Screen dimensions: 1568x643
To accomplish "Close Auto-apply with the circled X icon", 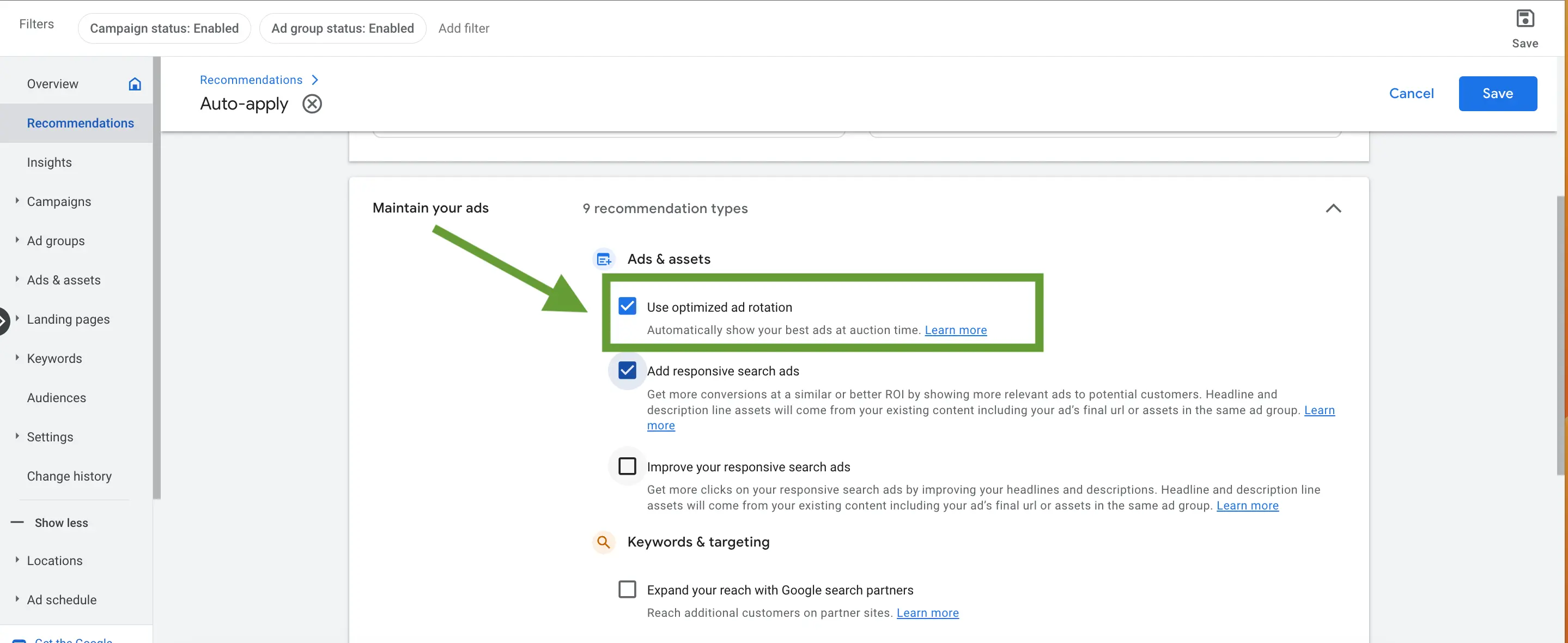I will coord(312,104).
